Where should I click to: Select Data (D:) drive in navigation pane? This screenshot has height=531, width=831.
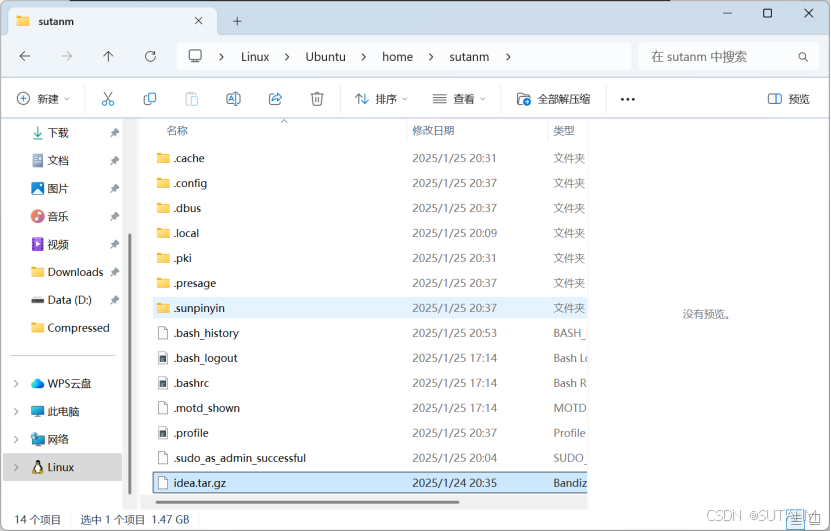click(x=69, y=300)
